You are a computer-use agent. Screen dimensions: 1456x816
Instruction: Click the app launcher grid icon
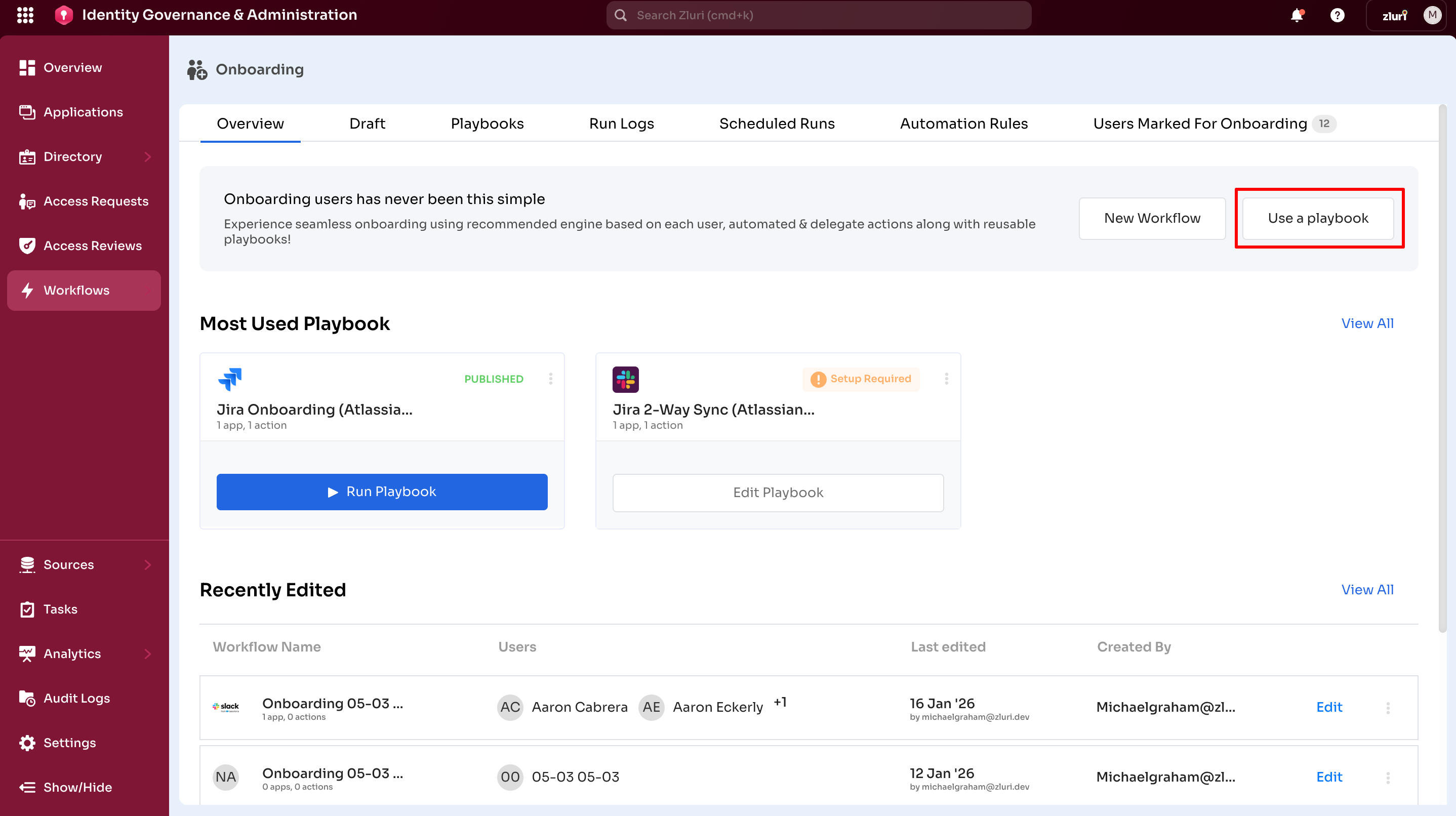25,15
